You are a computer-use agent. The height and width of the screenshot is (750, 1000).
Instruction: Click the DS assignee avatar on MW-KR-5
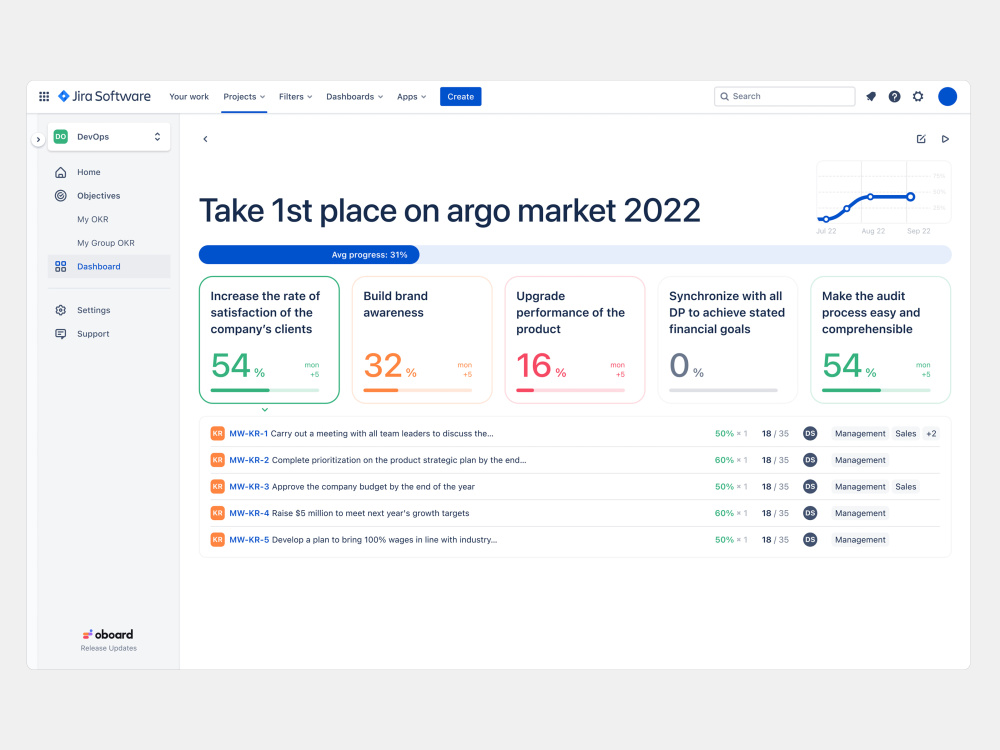810,540
